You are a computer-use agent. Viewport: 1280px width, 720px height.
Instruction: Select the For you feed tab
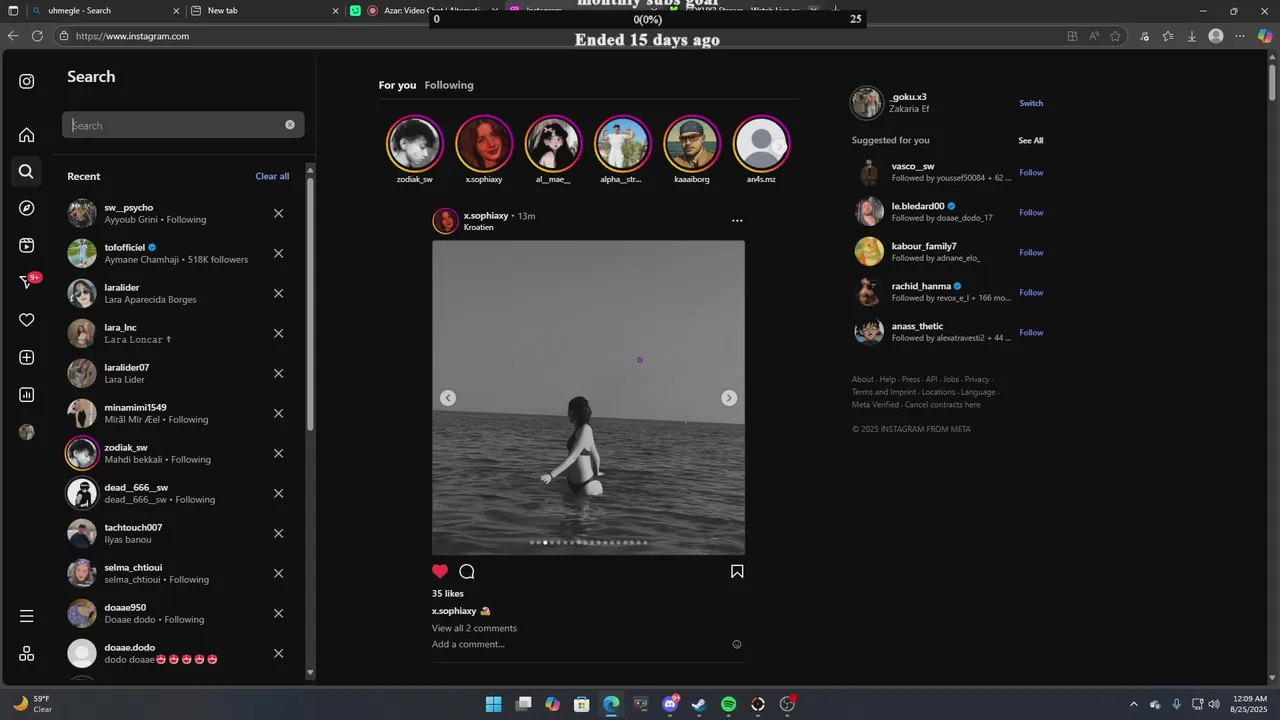397,85
